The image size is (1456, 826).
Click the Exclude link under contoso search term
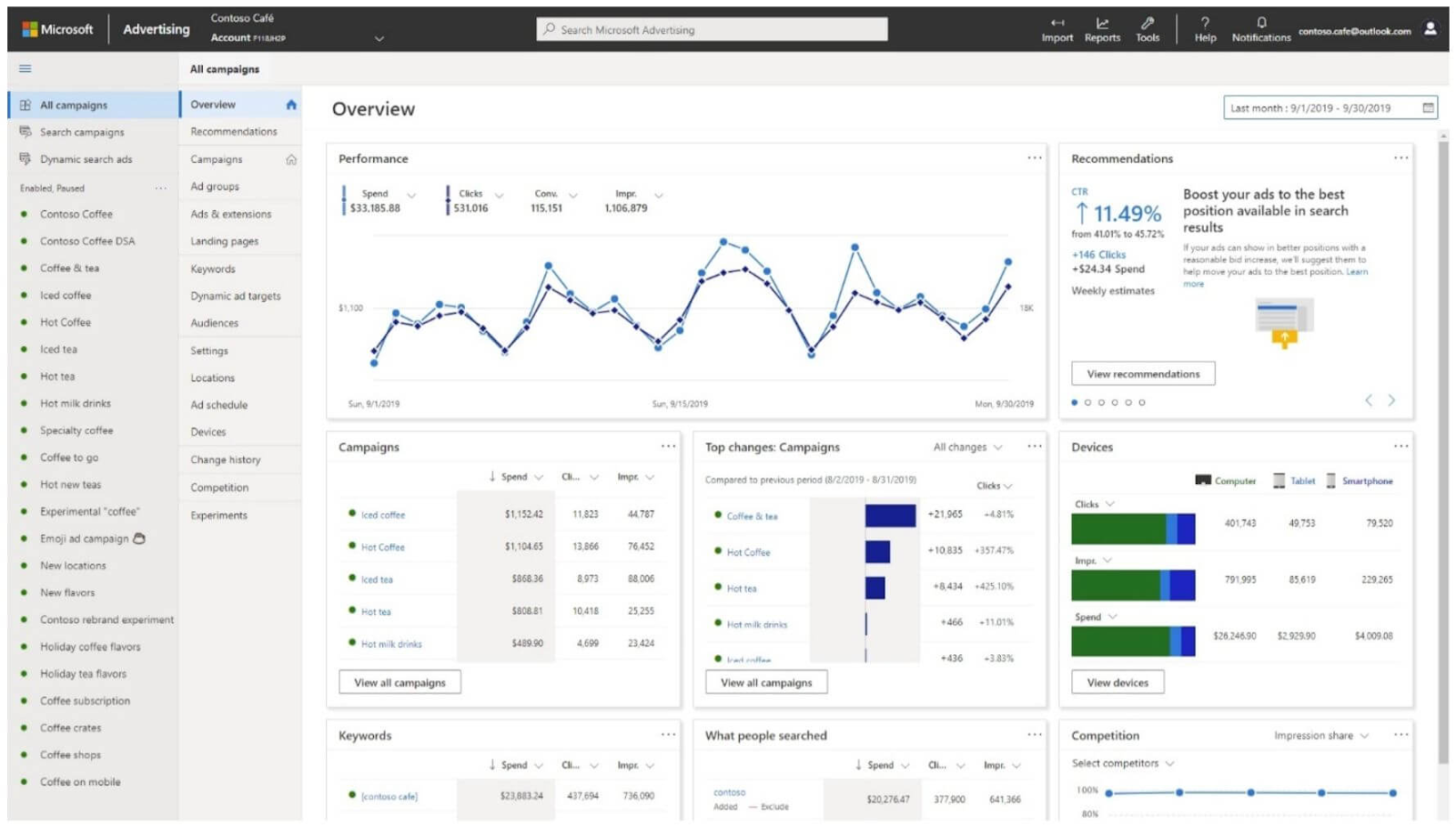click(x=774, y=807)
